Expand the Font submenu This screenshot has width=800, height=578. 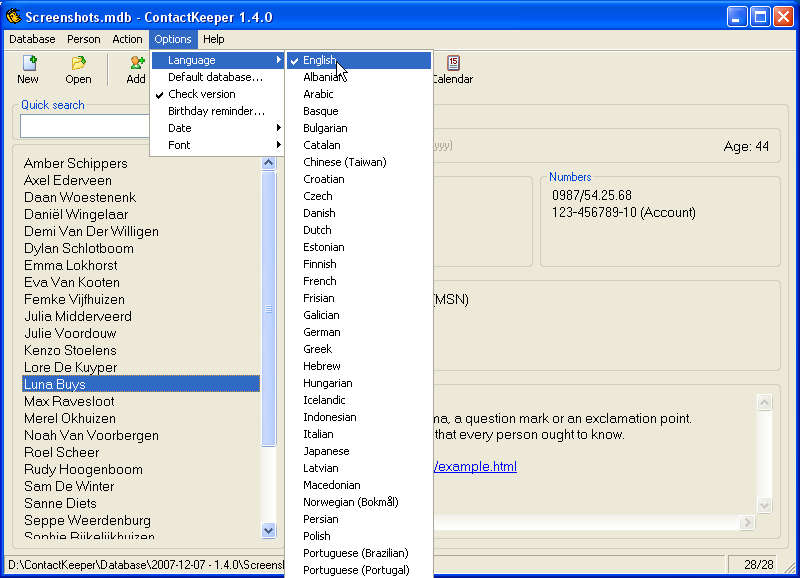tap(217, 145)
